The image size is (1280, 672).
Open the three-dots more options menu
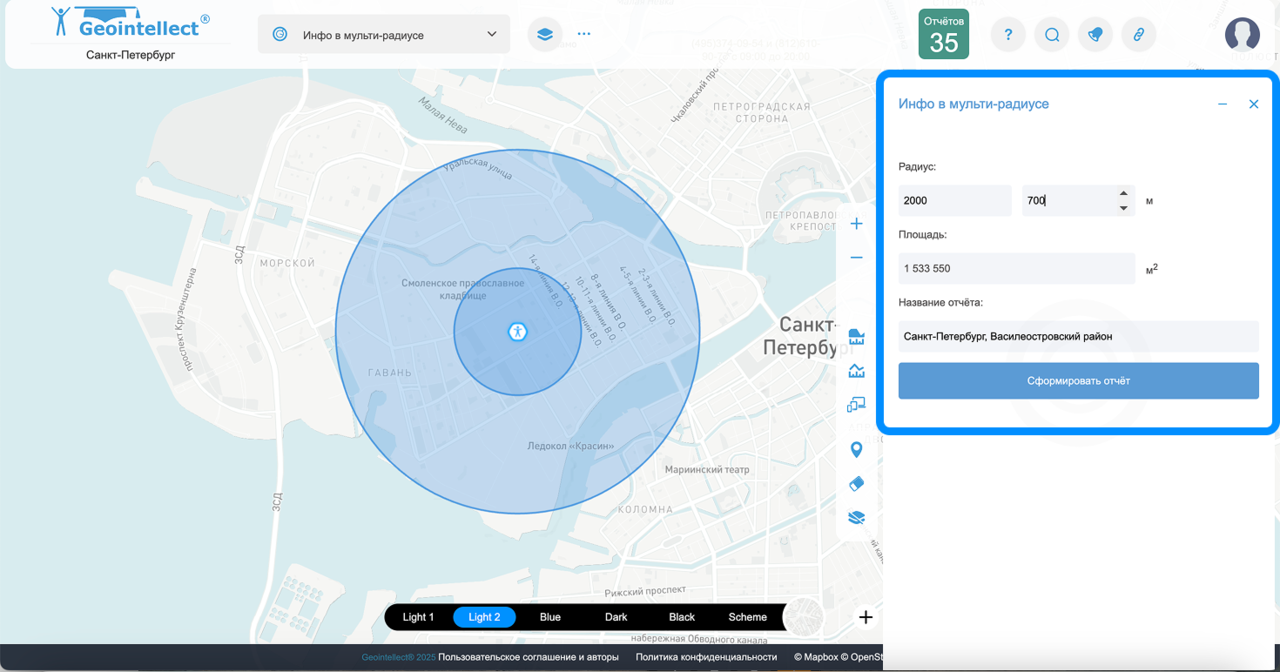point(584,34)
